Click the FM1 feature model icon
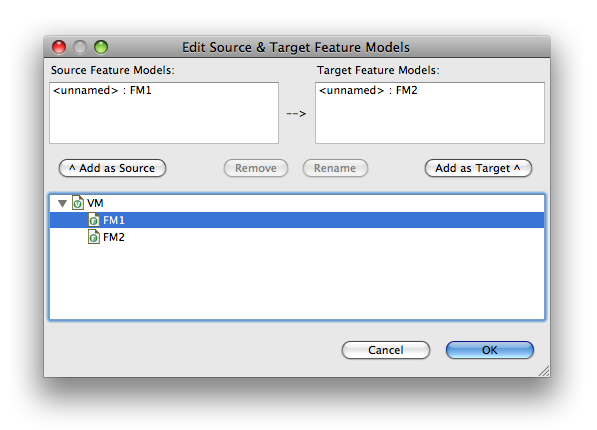 (x=94, y=220)
